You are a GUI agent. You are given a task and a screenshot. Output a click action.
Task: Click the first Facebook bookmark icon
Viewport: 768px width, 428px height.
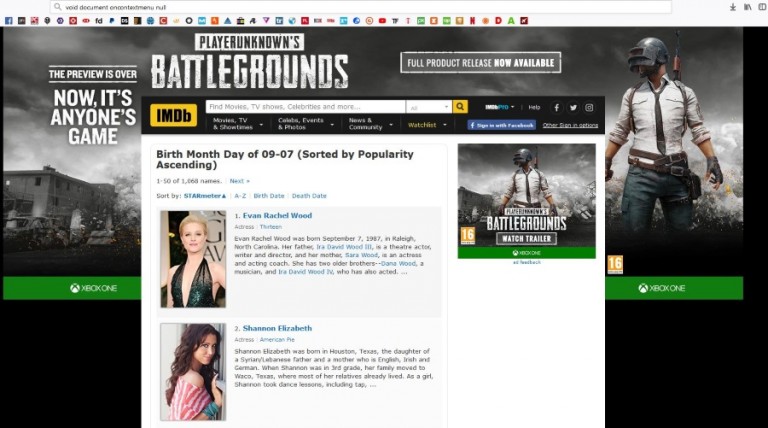[x=9, y=20]
